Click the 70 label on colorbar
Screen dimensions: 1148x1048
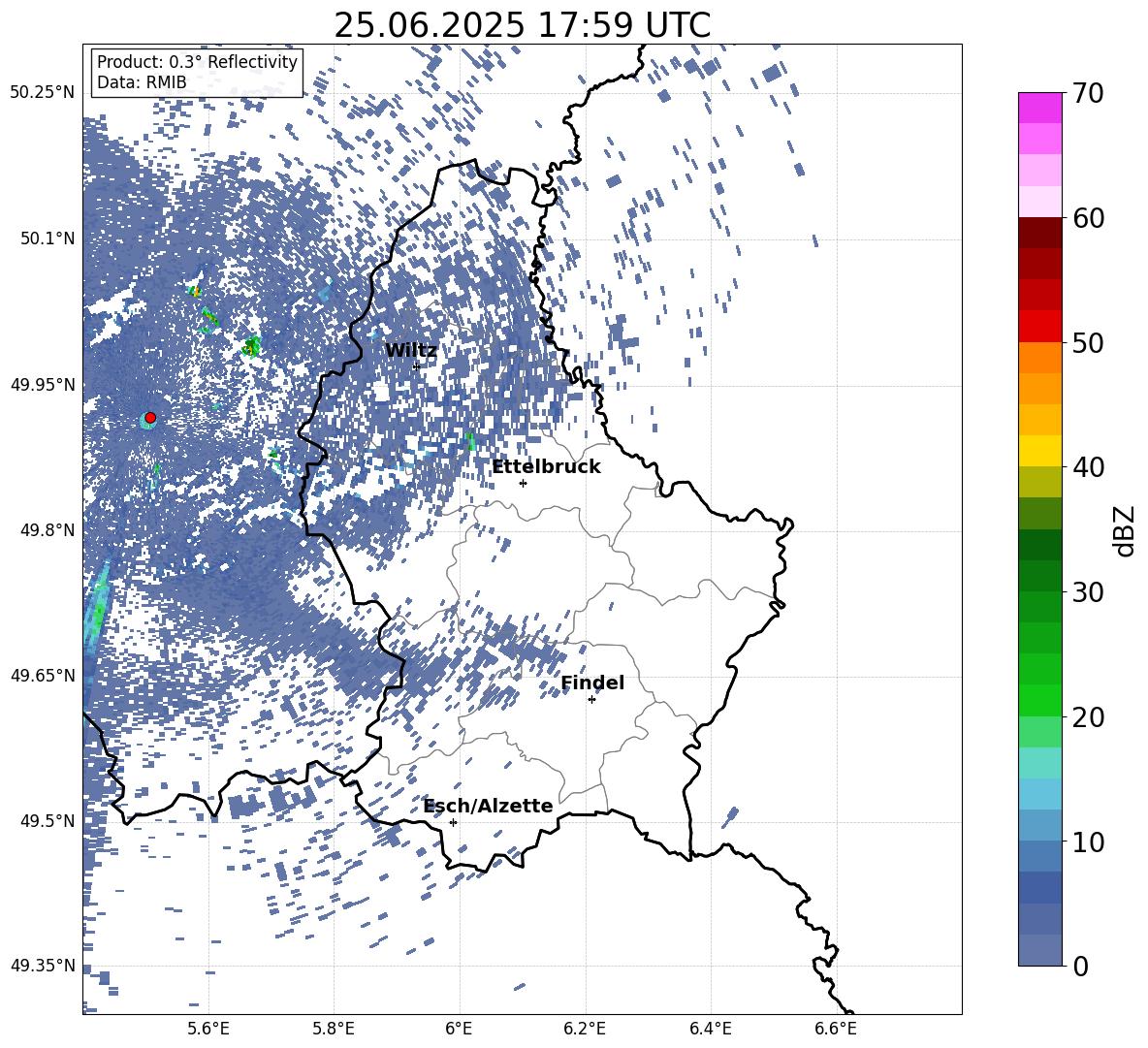[x=1087, y=94]
